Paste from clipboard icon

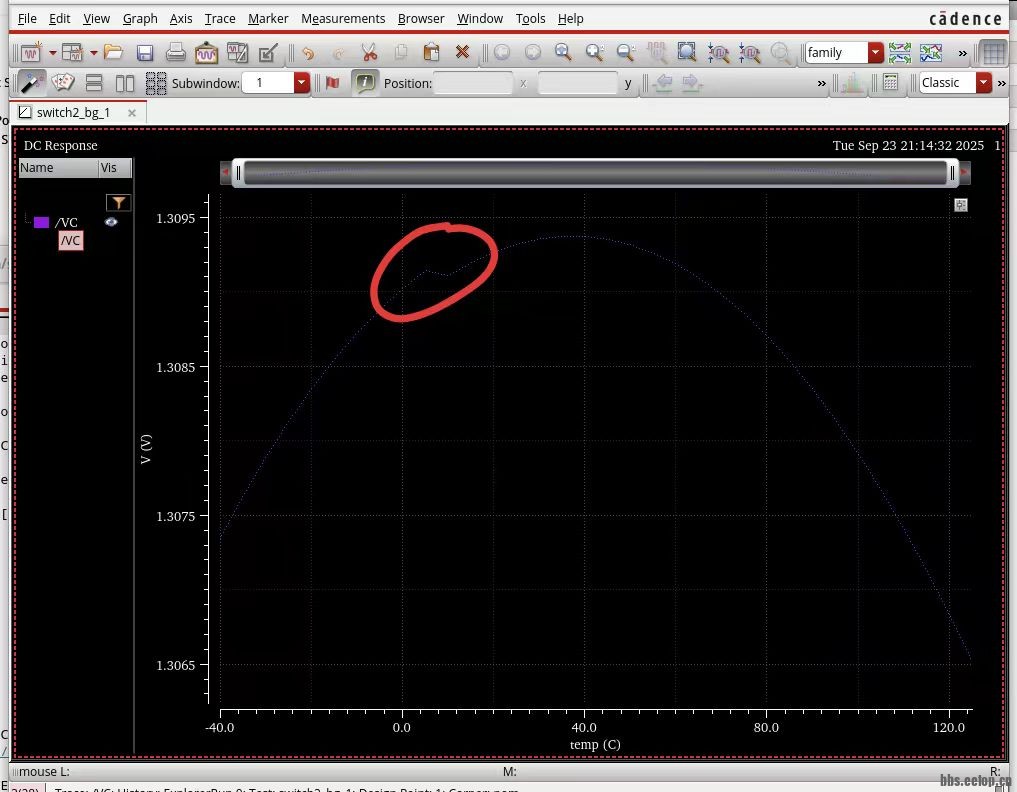[431, 53]
